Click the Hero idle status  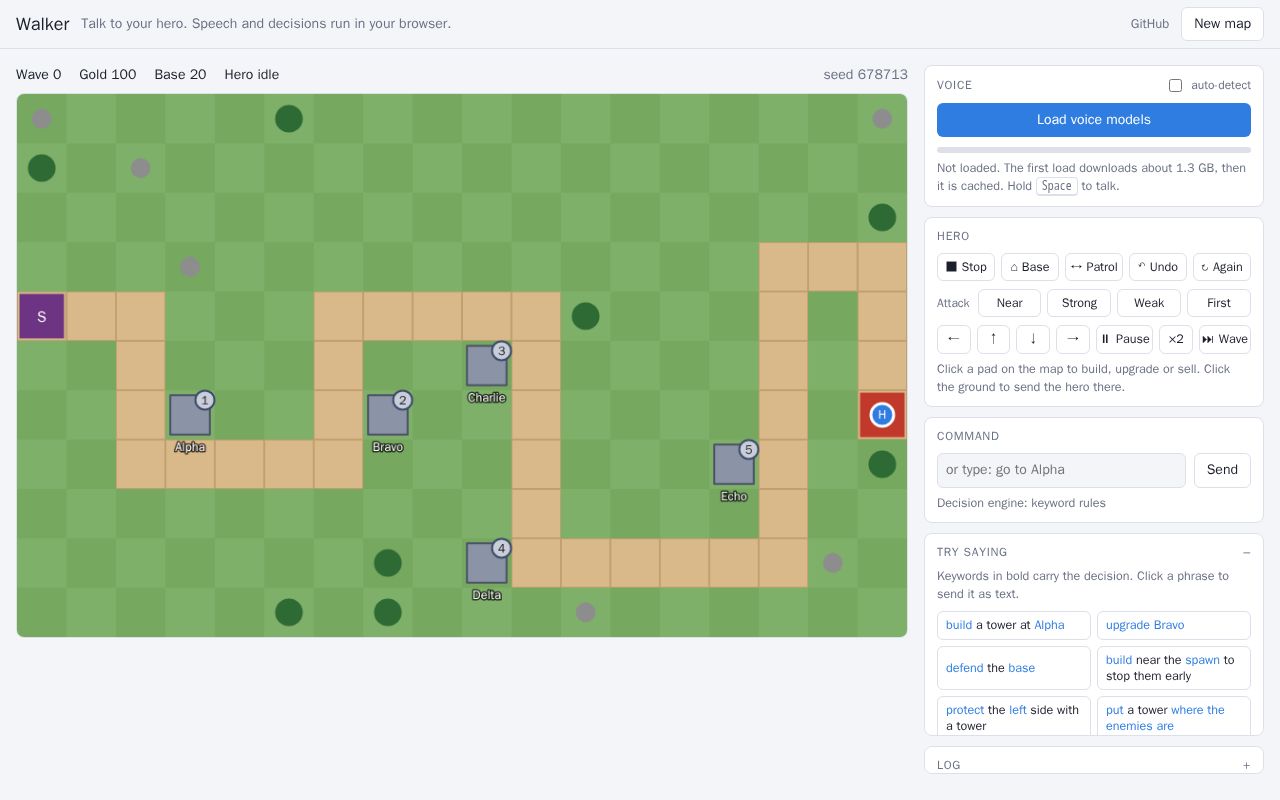252,75
